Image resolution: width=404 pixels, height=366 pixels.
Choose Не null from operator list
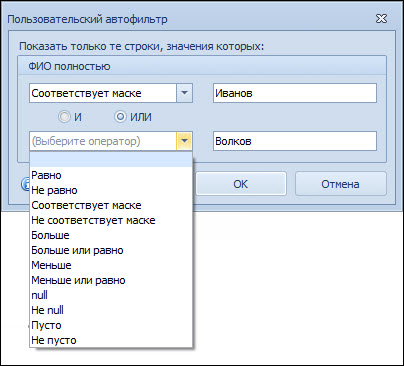tap(111, 310)
